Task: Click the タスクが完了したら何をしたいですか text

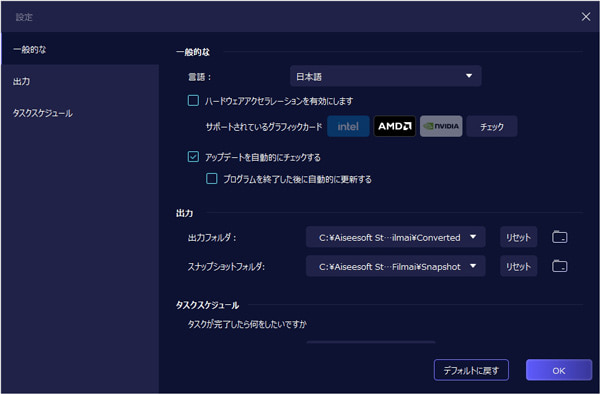Action: pyautogui.click(x=247, y=324)
